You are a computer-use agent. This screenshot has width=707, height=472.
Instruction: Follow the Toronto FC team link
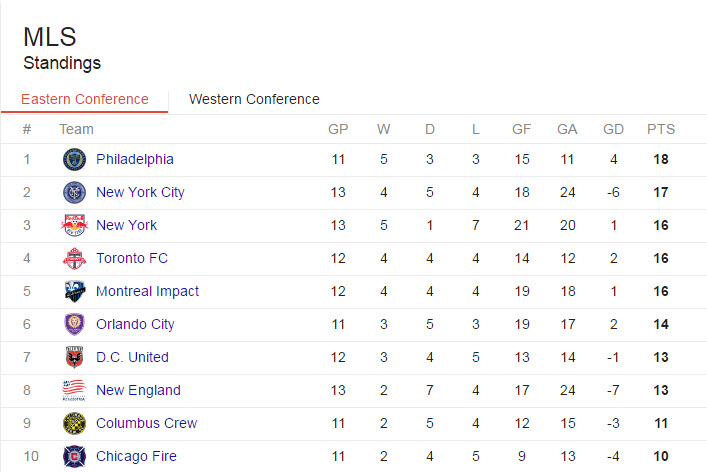tap(132, 258)
